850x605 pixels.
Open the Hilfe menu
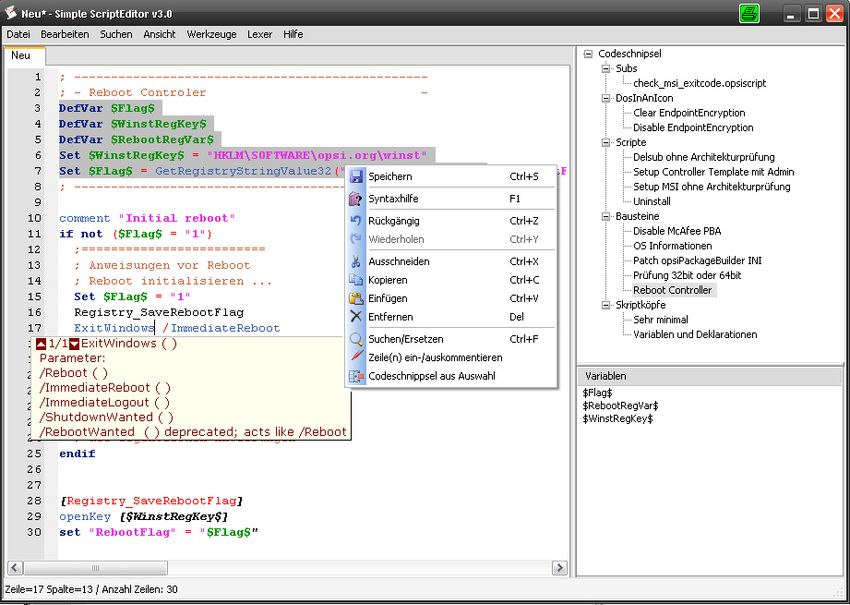[x=293, y=34]
